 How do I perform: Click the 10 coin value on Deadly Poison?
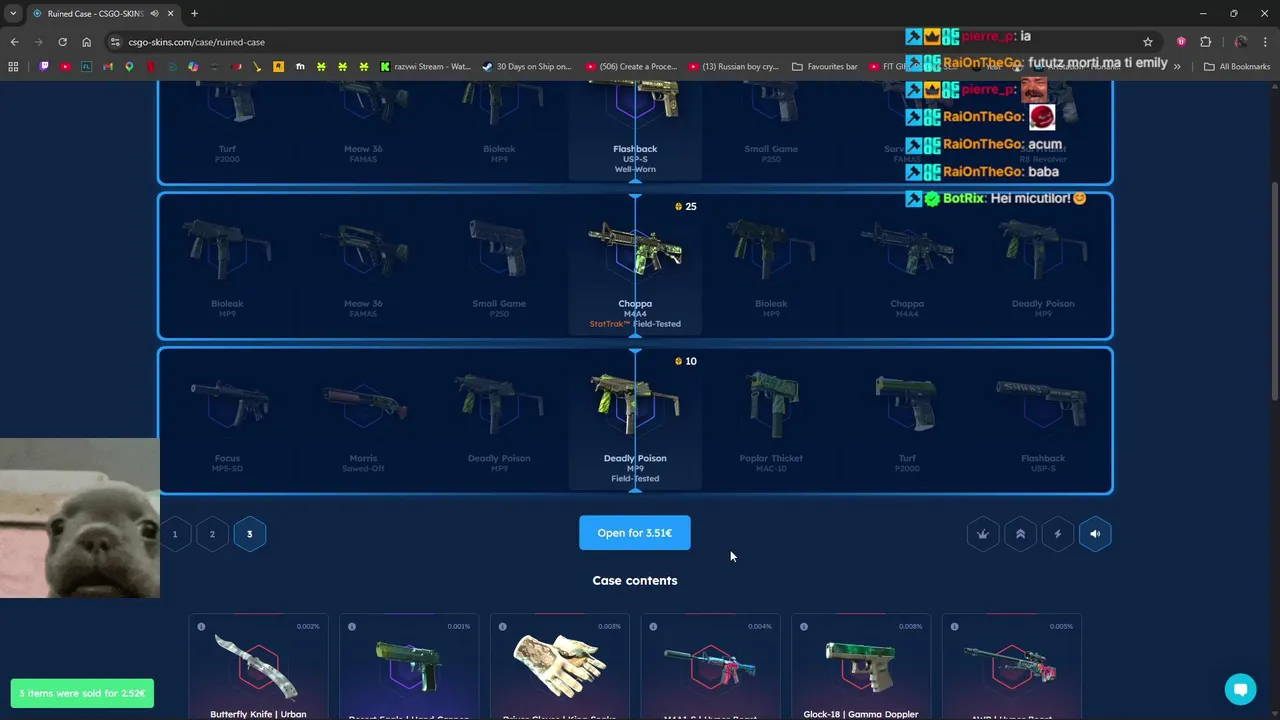coord(685,361)
